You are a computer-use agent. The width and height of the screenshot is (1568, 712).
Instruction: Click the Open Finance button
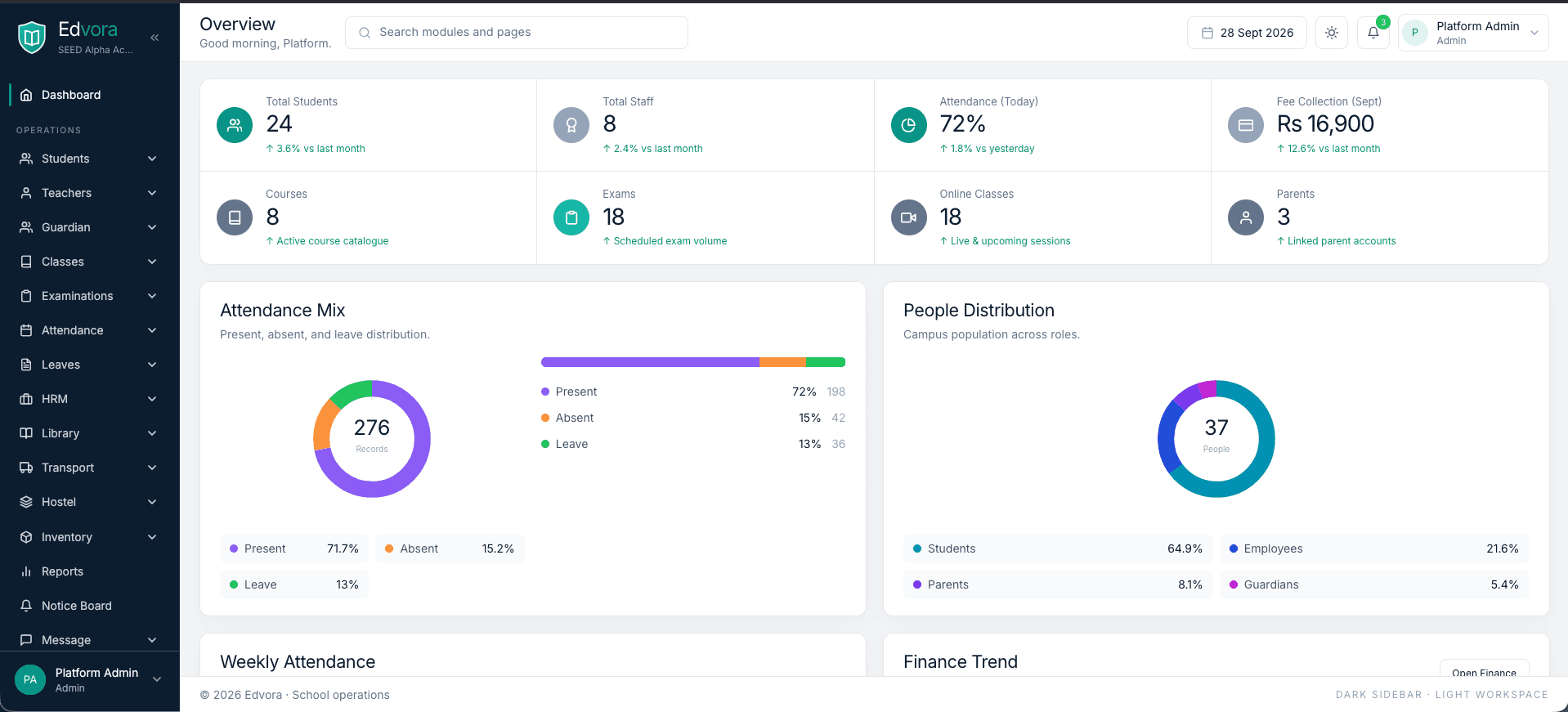(x=1484, y=669)
